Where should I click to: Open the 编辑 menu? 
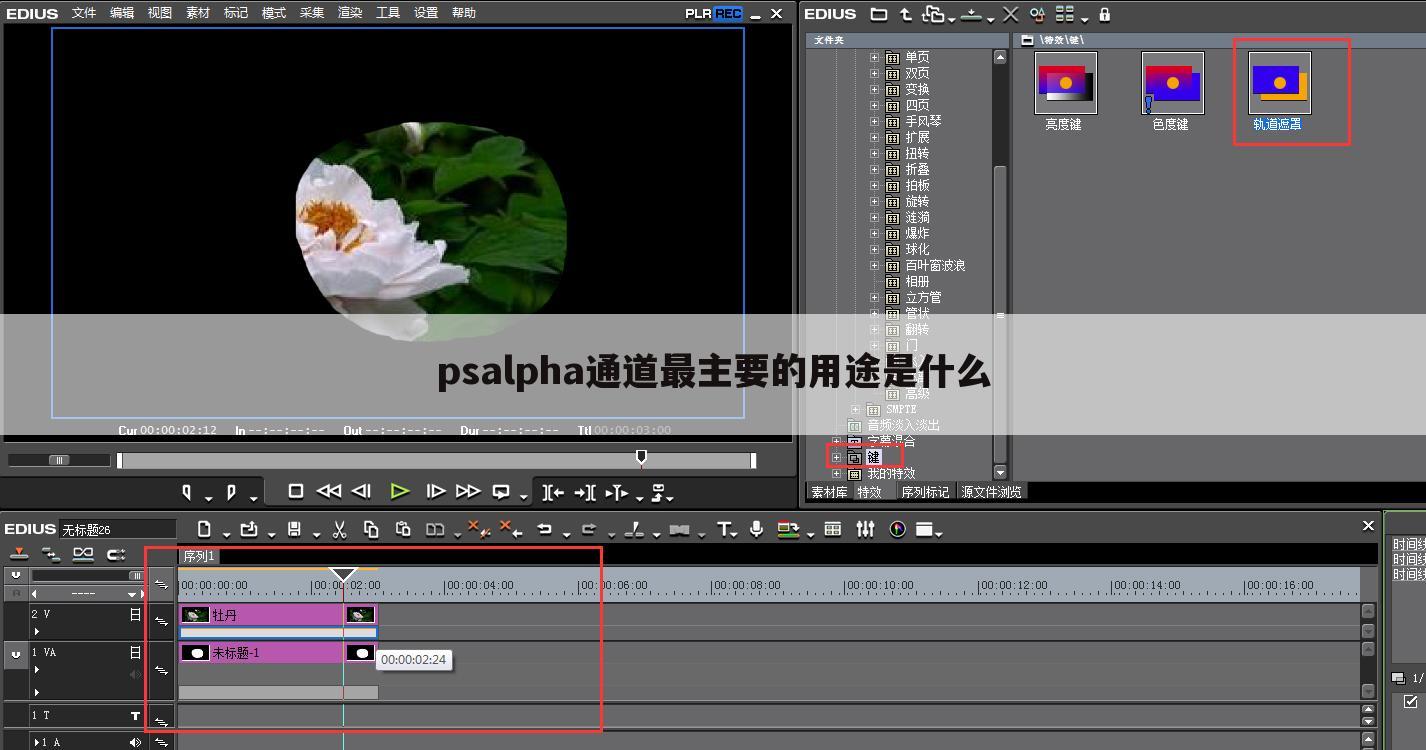coord(122,13)
